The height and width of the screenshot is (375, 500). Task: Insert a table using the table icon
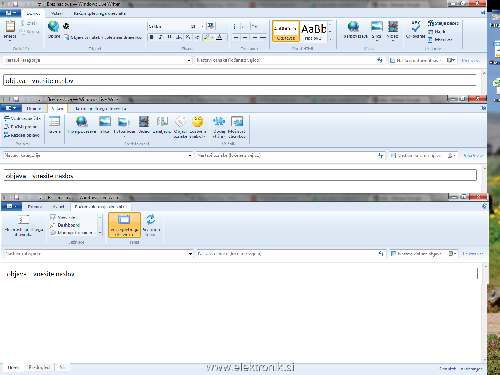pos(54,121)
